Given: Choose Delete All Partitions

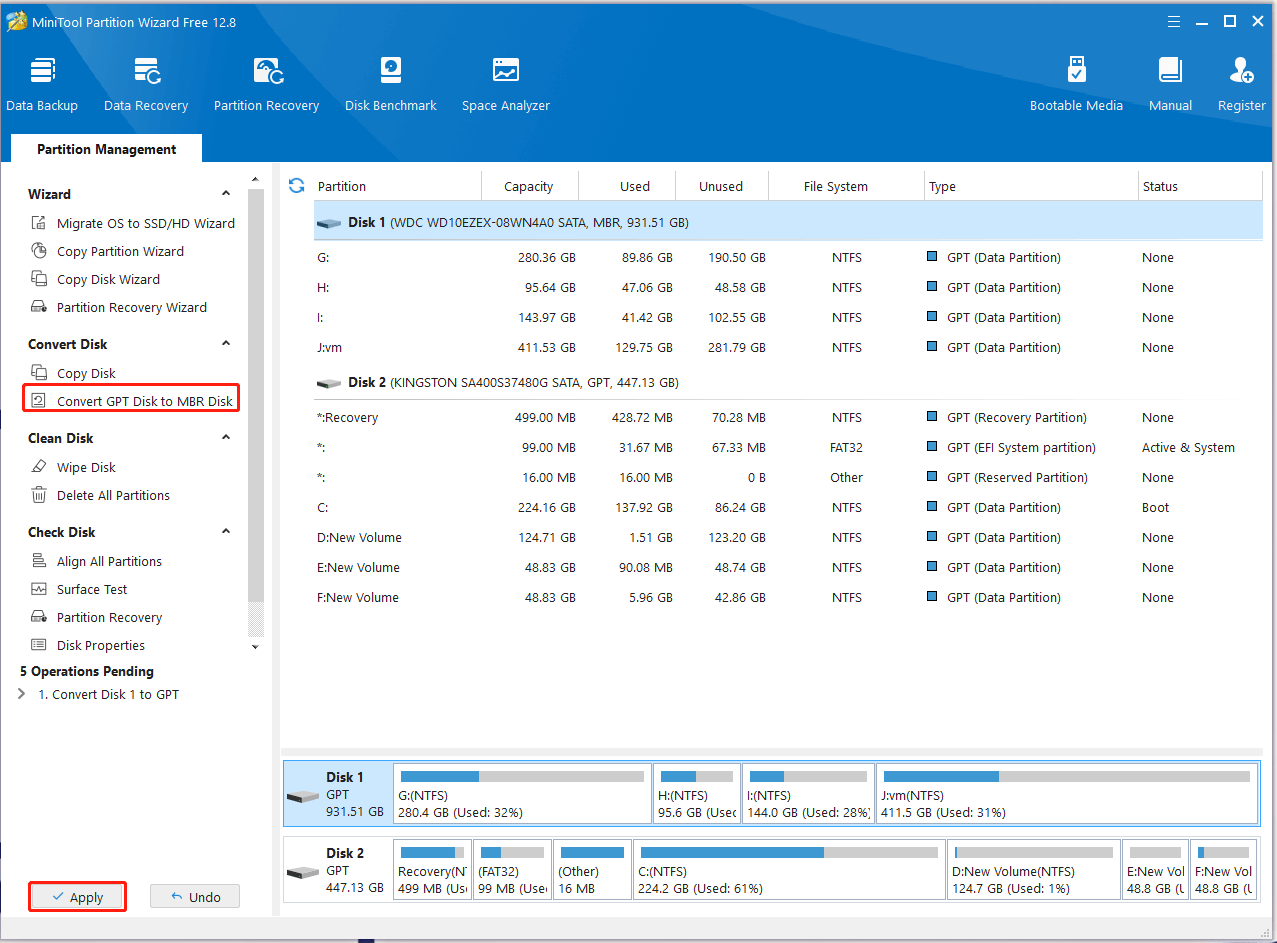Looking at the screenshot, I should point(113,495).
